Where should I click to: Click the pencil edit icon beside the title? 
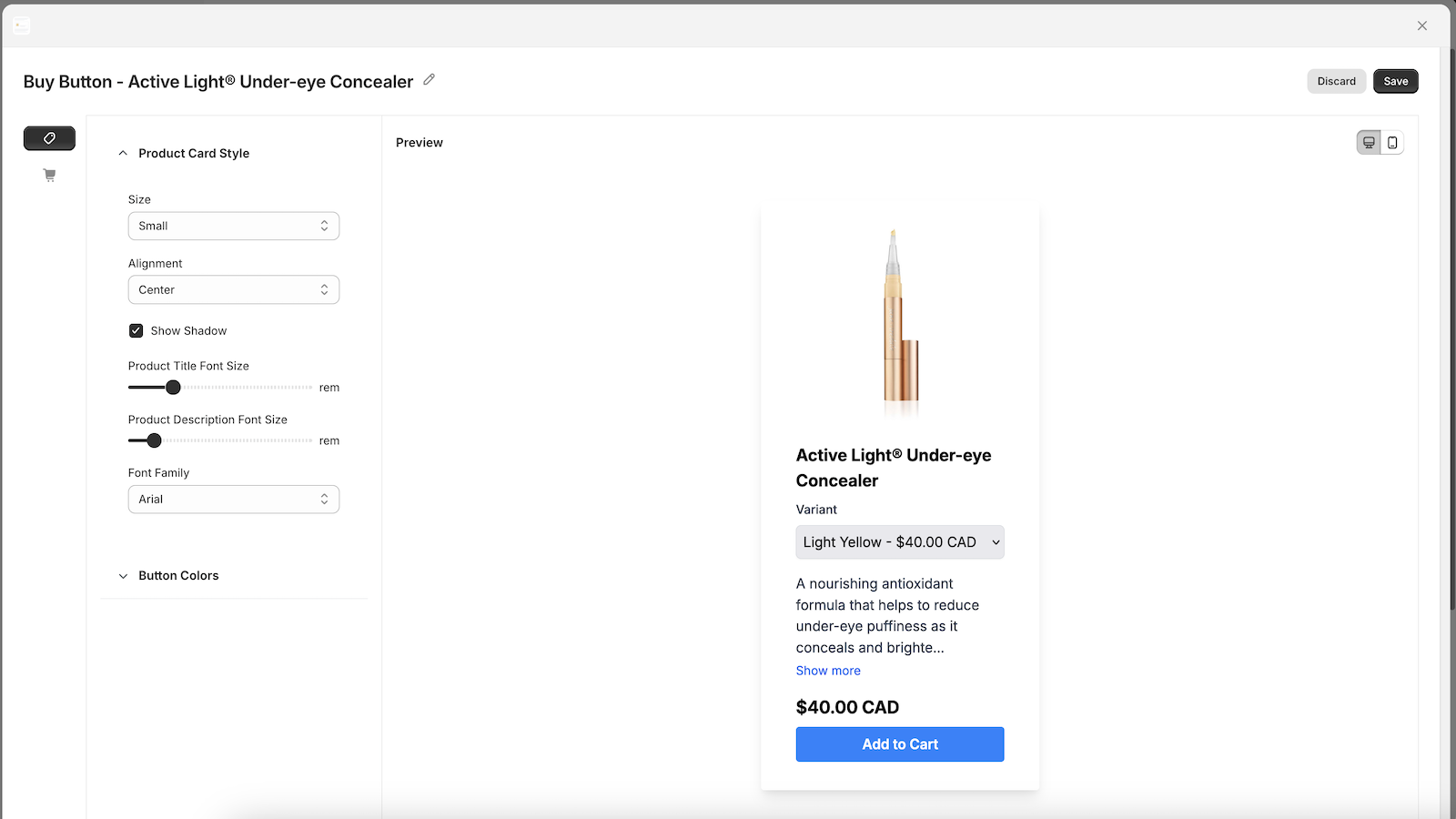[429, 81]
